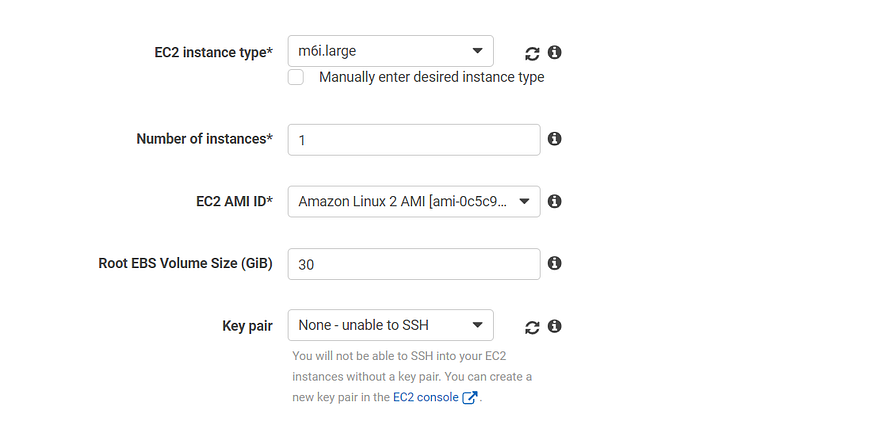Image resolution: width=875 pixels, height=430 pixels.
Task: Refresh the Key pair list
Action: [x=532, y=326]
